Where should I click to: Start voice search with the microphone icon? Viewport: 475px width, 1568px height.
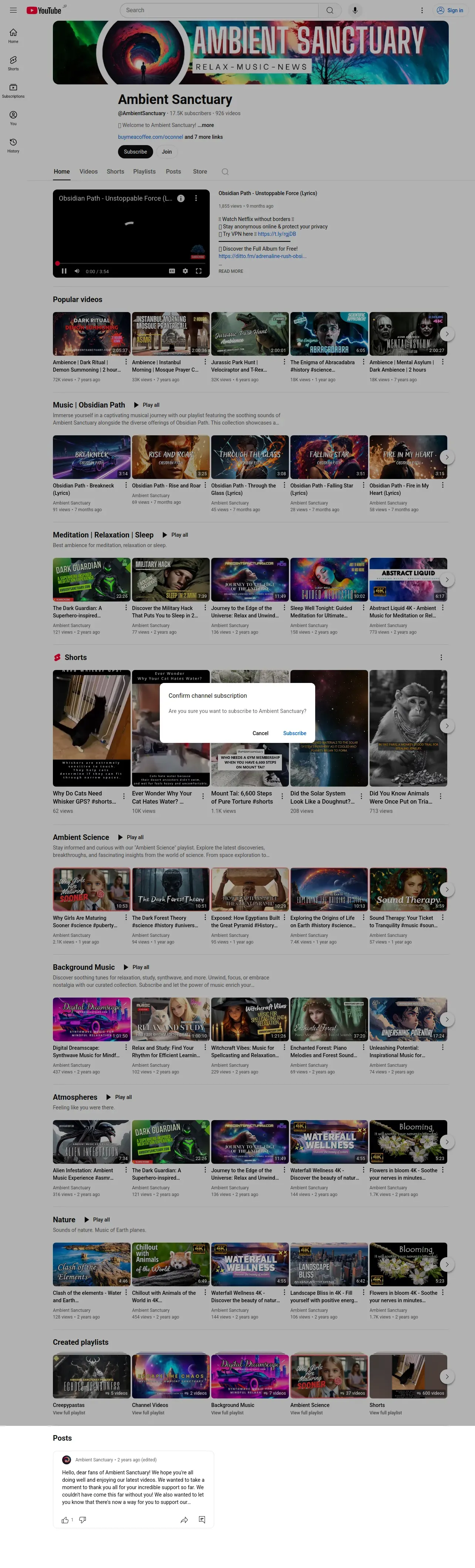(x=354, y=10)
